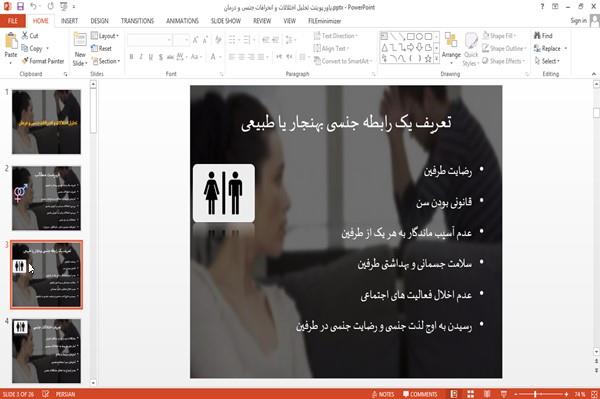Copy the selection
Screen dimensions: 600x399
[32, 49]
